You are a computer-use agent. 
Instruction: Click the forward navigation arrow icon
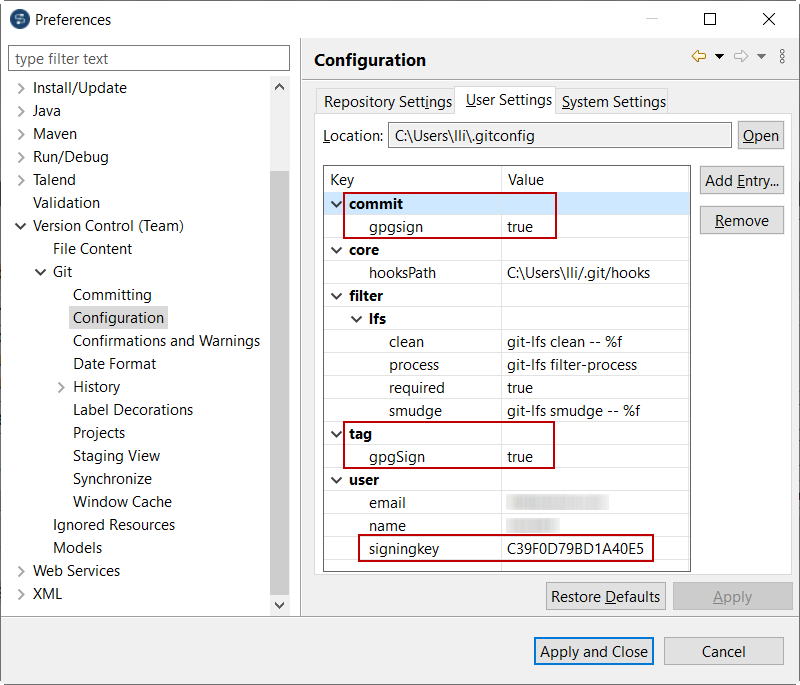741,57
